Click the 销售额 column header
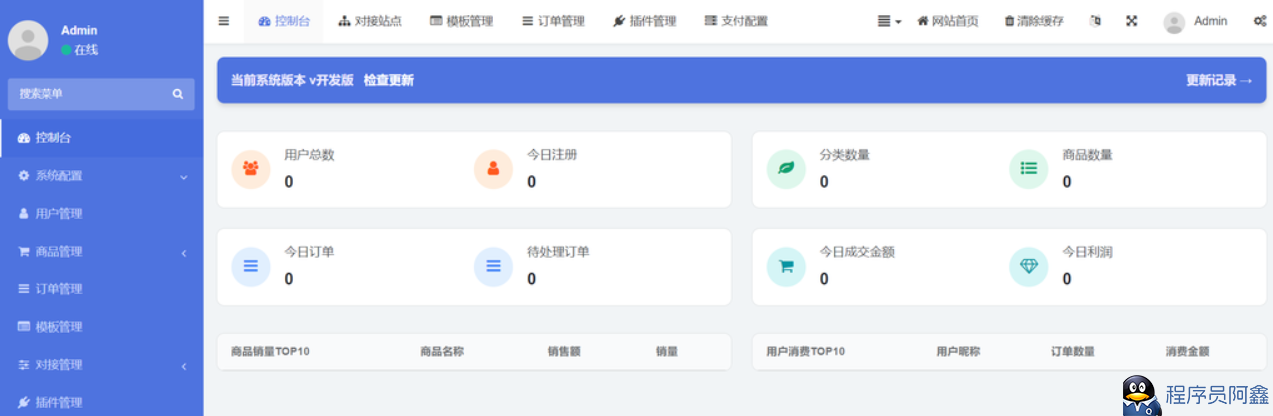 point(564,352)
